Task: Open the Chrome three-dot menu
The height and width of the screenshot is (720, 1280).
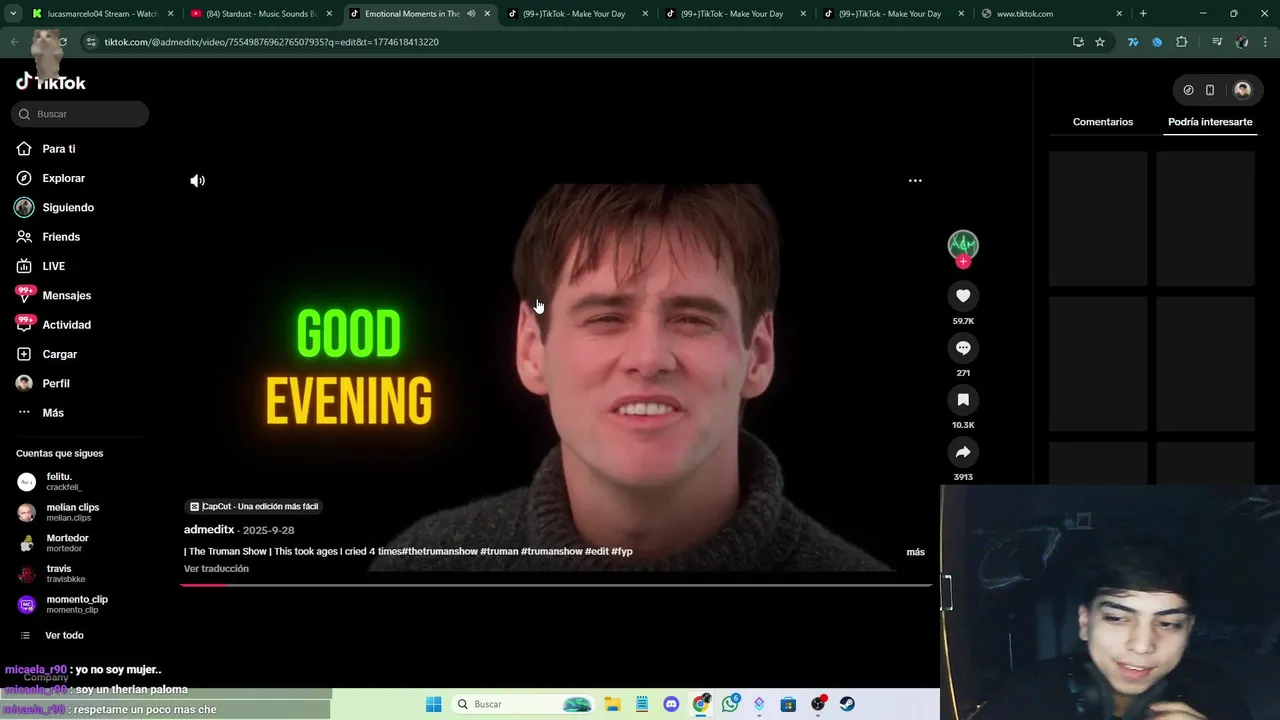Action: pos(1266,42)
